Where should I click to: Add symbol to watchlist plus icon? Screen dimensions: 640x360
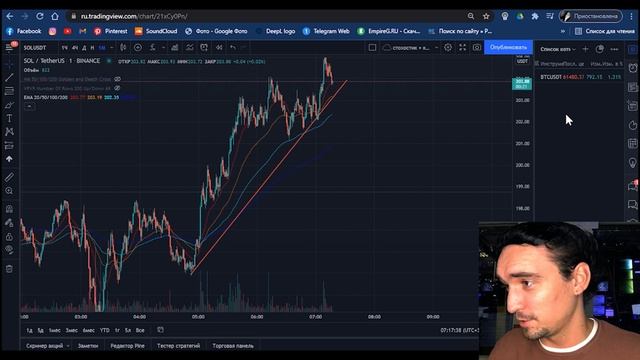(585, 49)
